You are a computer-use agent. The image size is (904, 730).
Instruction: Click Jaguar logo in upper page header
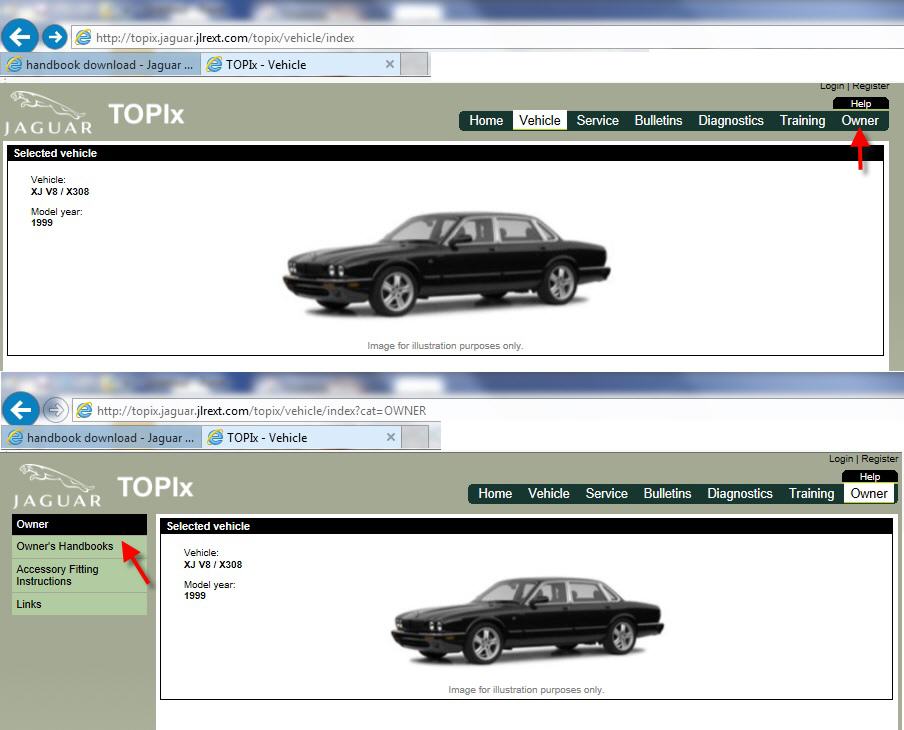[48, 113]
